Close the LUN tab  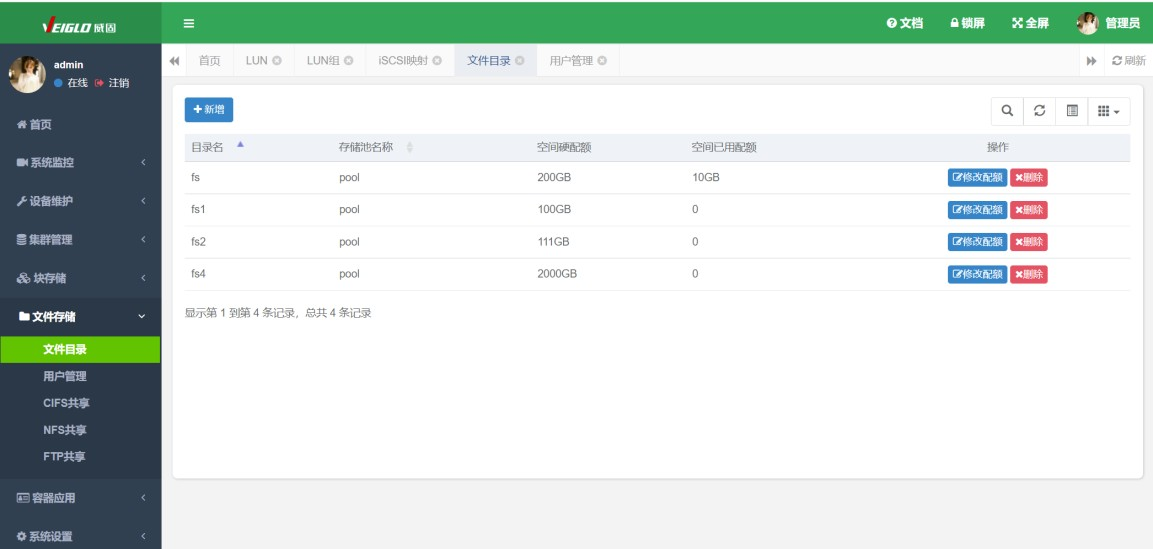[276, 62]
